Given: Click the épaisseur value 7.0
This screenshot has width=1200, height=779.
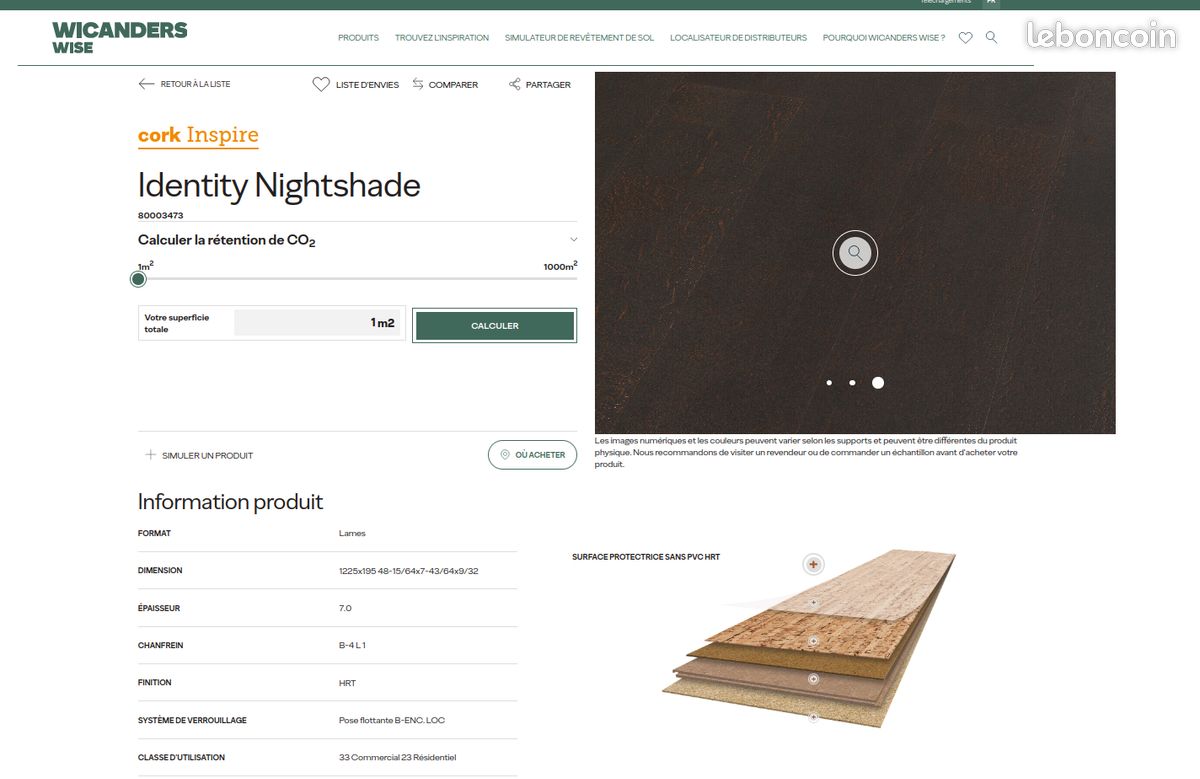Looking at the screenshot, I should pos(345,608).
